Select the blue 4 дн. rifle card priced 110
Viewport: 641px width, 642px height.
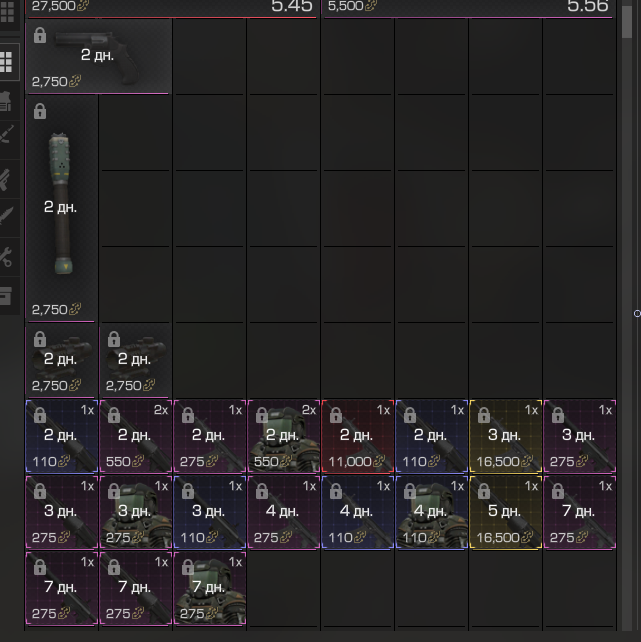tap(358, 512)
